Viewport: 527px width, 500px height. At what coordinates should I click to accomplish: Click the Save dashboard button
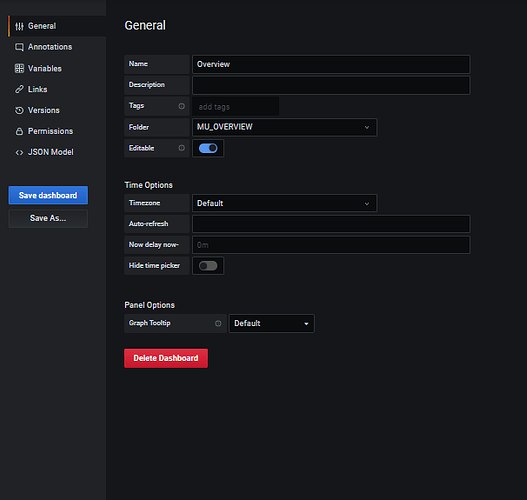[48, 195]
